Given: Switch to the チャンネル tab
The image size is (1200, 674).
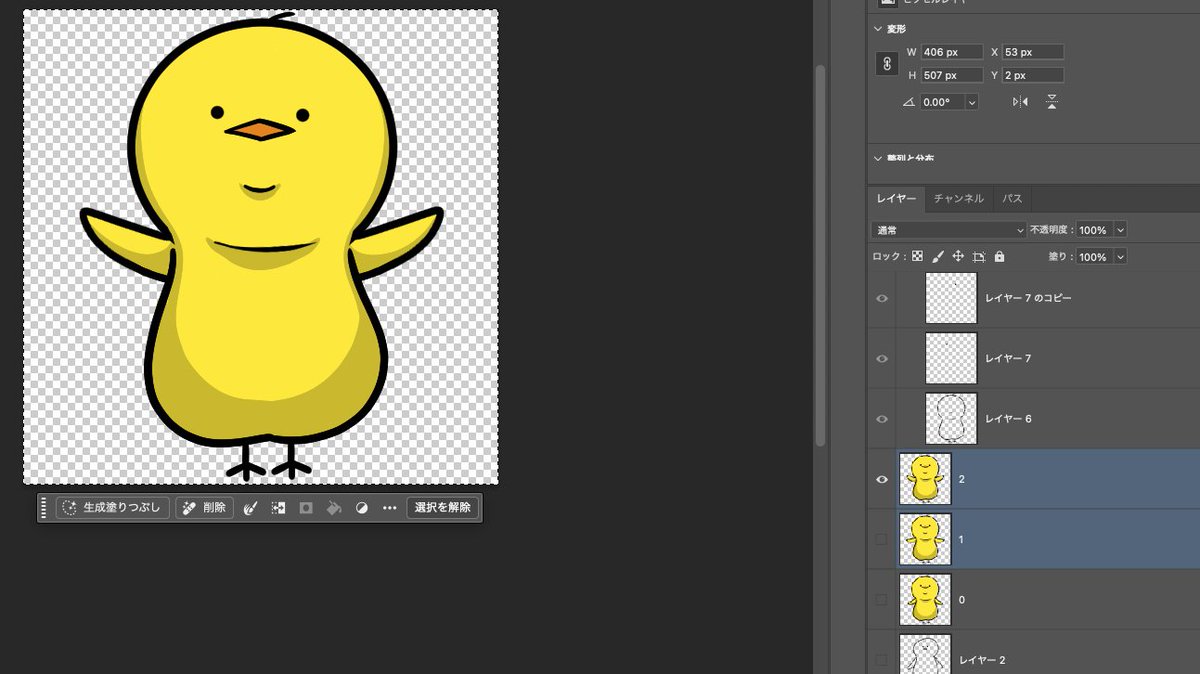Looking at the screenshot, I should (x=959, y=198).
